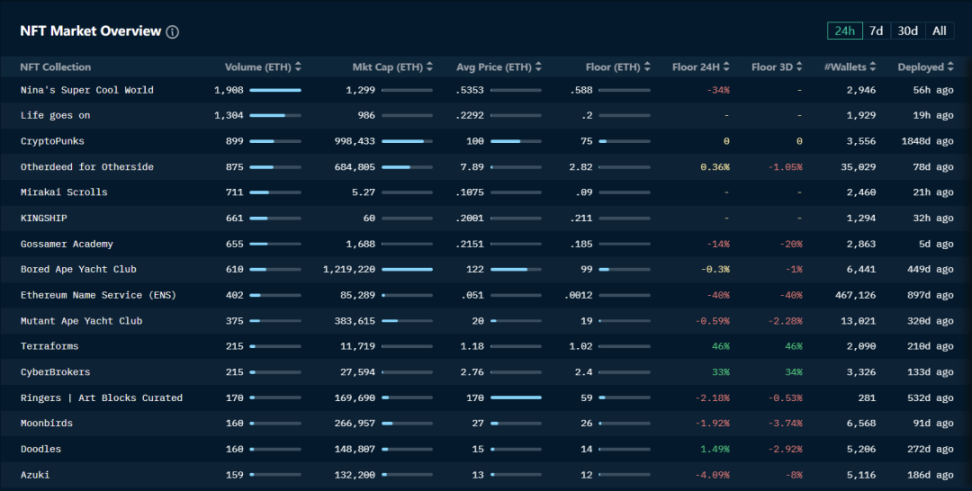Sort by Mkt Cap (ETH) arrows
972x491 pixels.
point(430,67)
